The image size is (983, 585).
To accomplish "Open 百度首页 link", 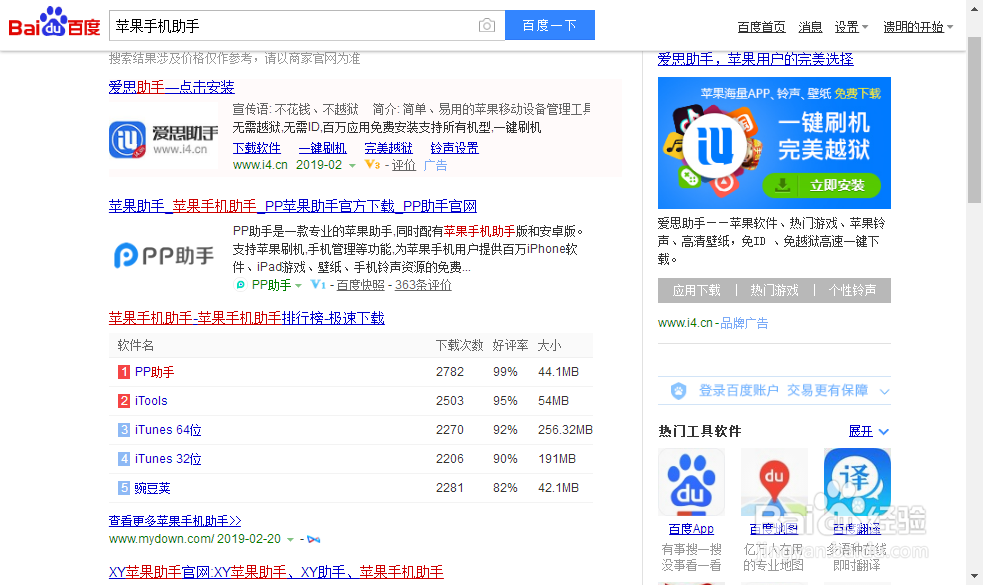I will (x=761, y=27).
